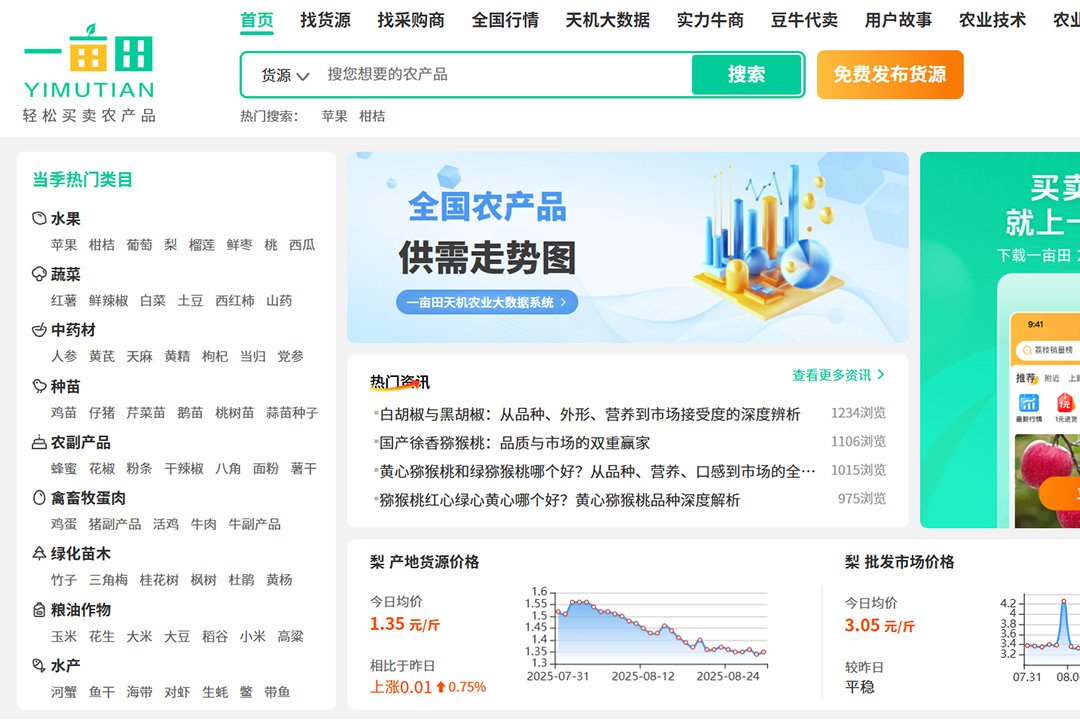This screenshot has height=720, width=1080.
Task: Click the aquatic products category icon
Action: (x=39, y=666)
